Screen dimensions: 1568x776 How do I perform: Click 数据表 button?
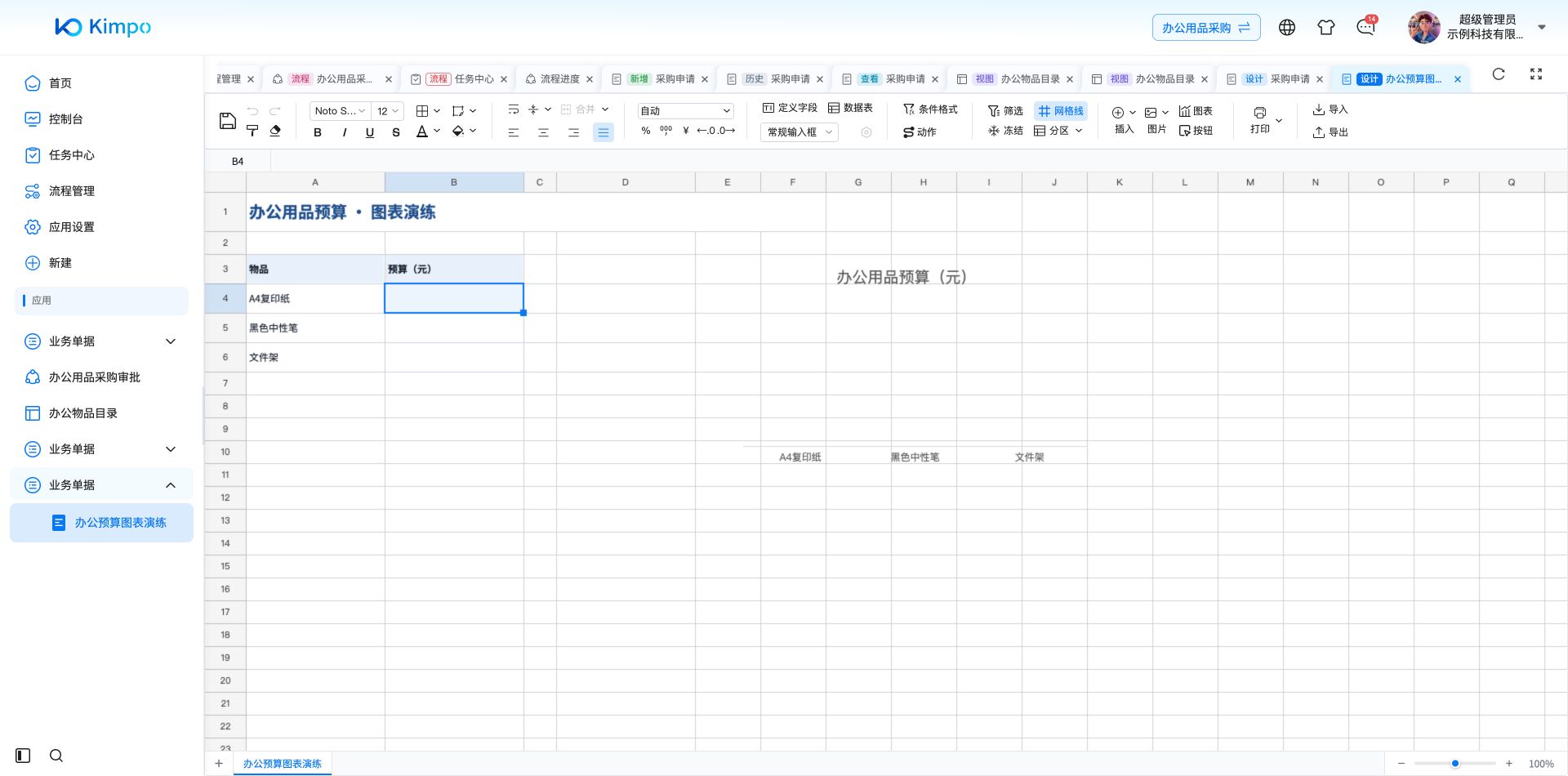(x=850, y=108)
